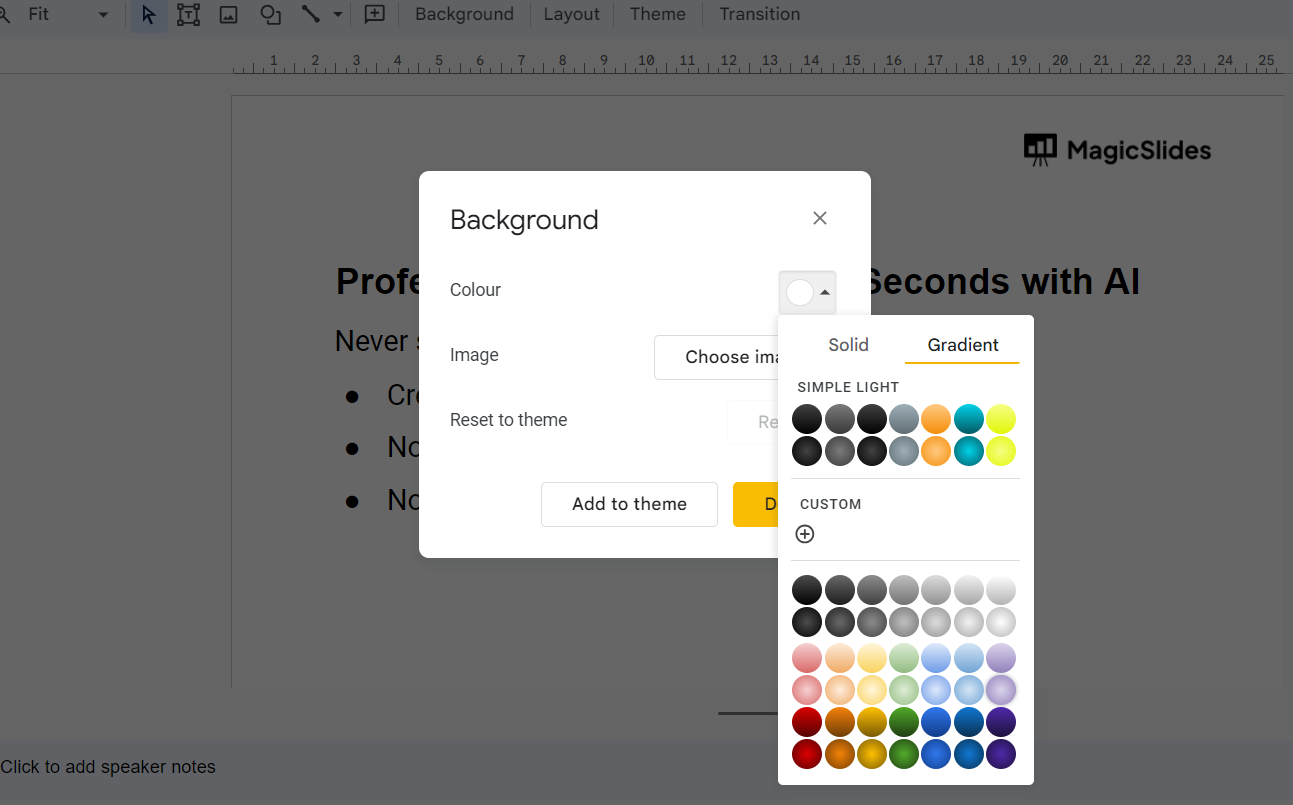1293x805 pixels.
Task: Select the dark red linear gradient
Action: 807,722
